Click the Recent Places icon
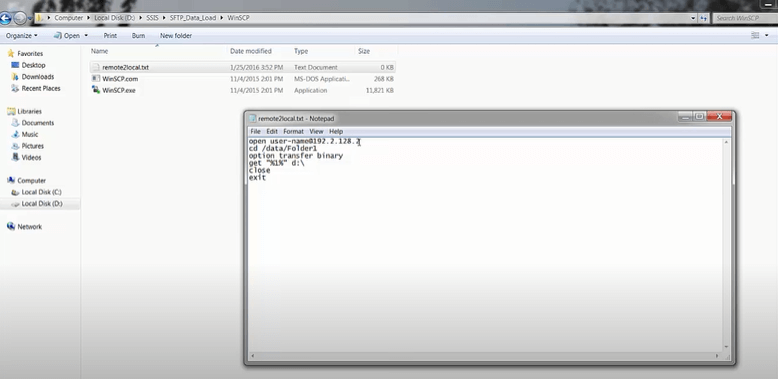The image size is (778, 379). click(x=15, y=88)
